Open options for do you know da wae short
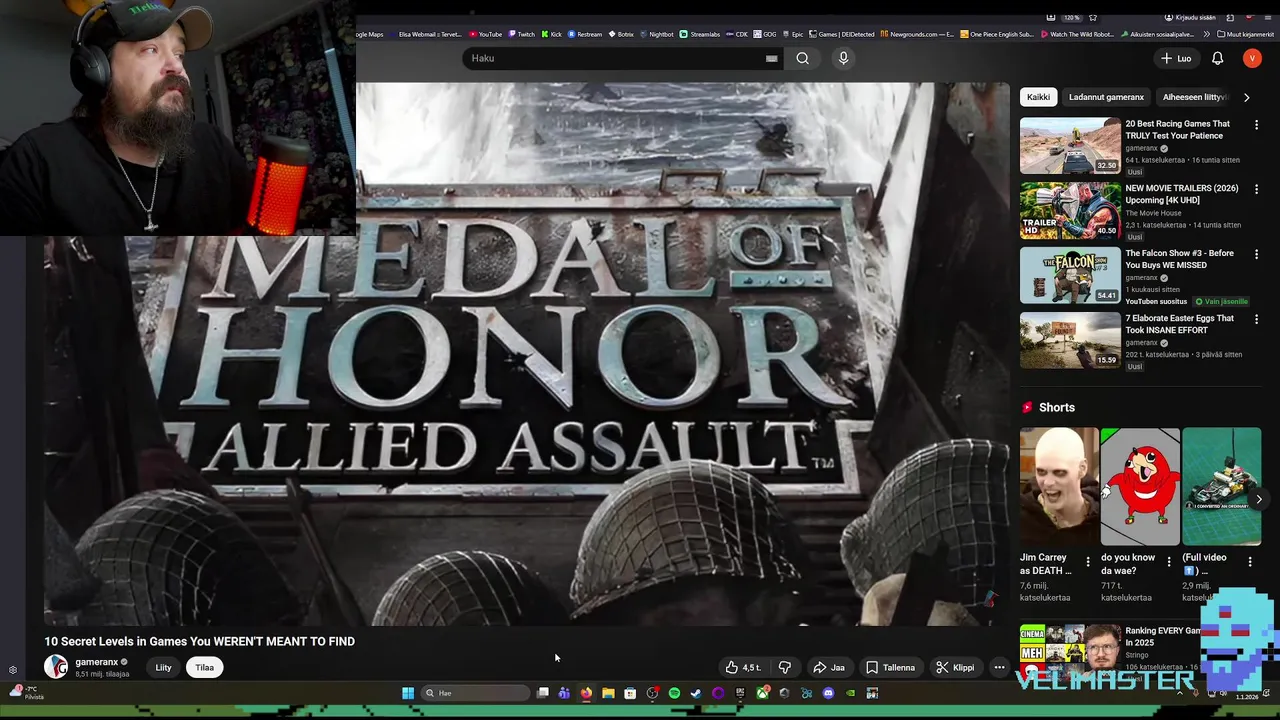 1169,562
